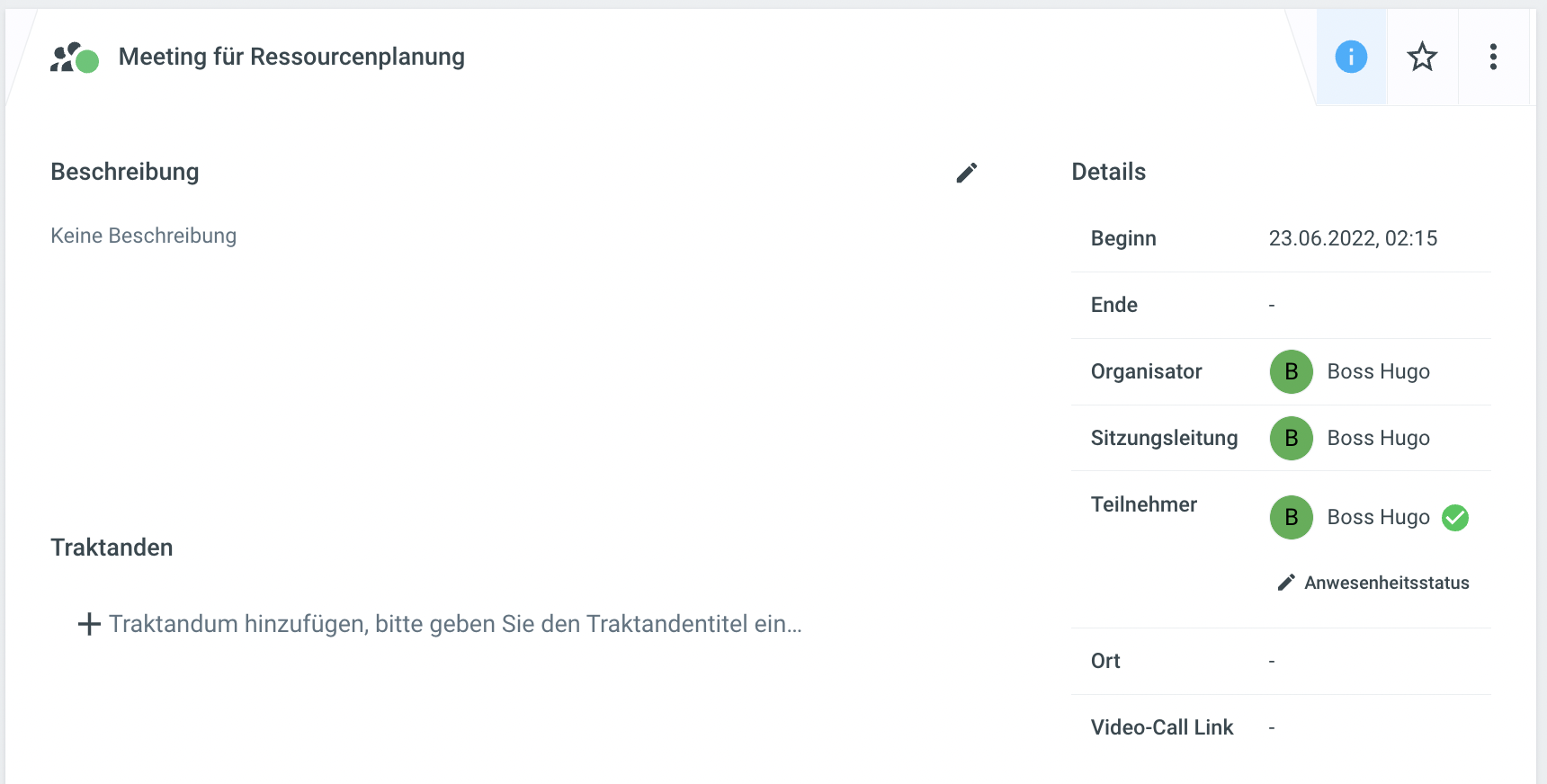Image resolution: width=1547 pixels, height=784 pixels.
Task: Click the Sitzungsleitung avatar badge
Action: tap(1291, 438)
